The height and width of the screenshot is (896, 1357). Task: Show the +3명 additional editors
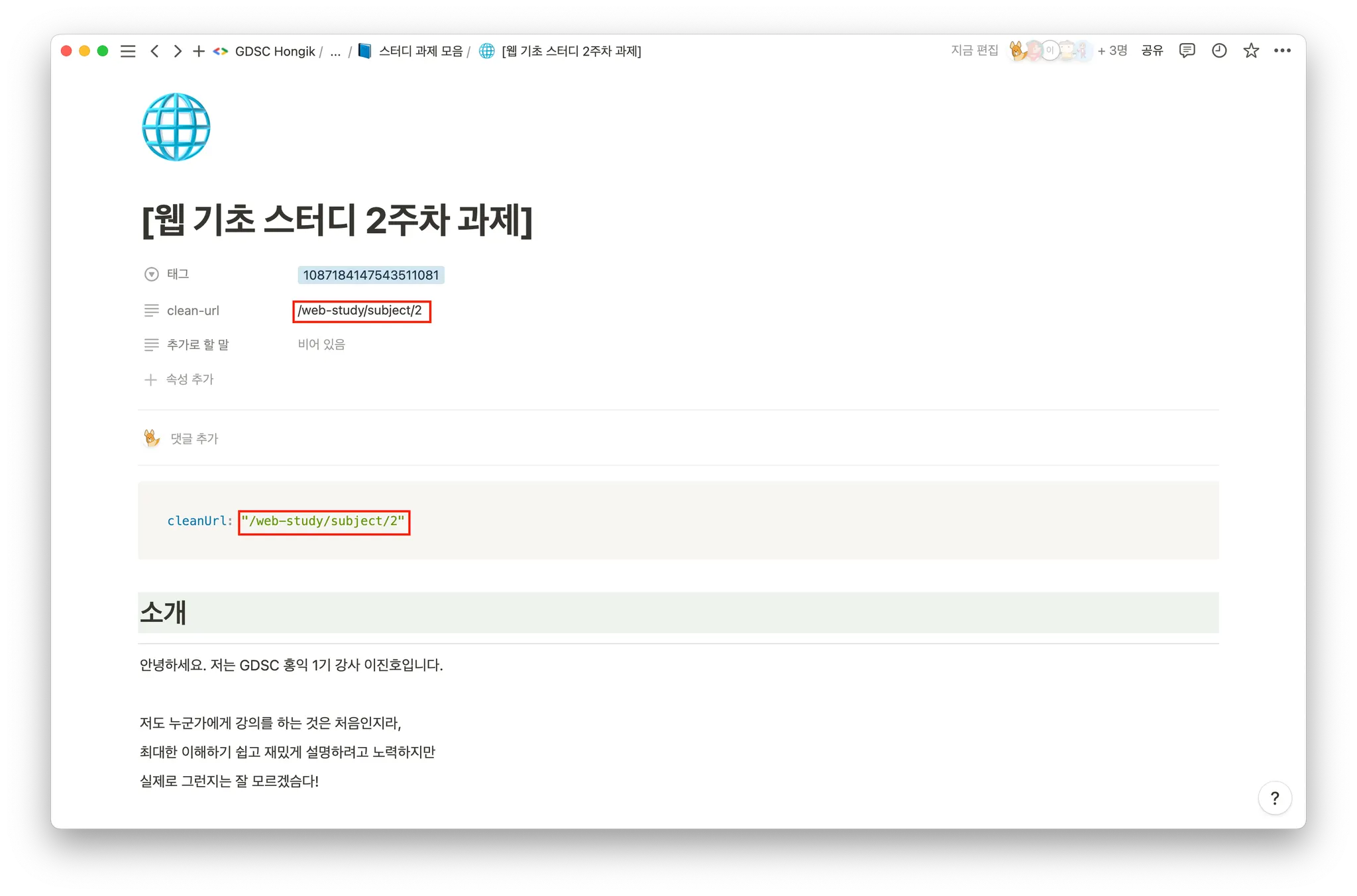click(1112, 51)
